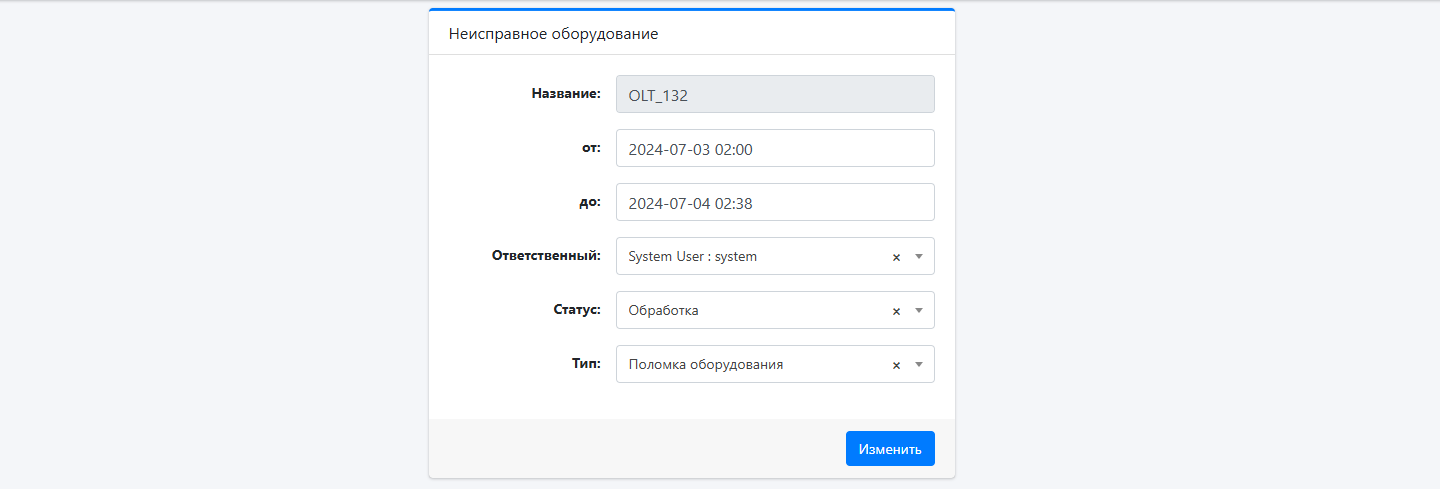Open the 'Обработка' status combo box

click(x=775, y=310)
